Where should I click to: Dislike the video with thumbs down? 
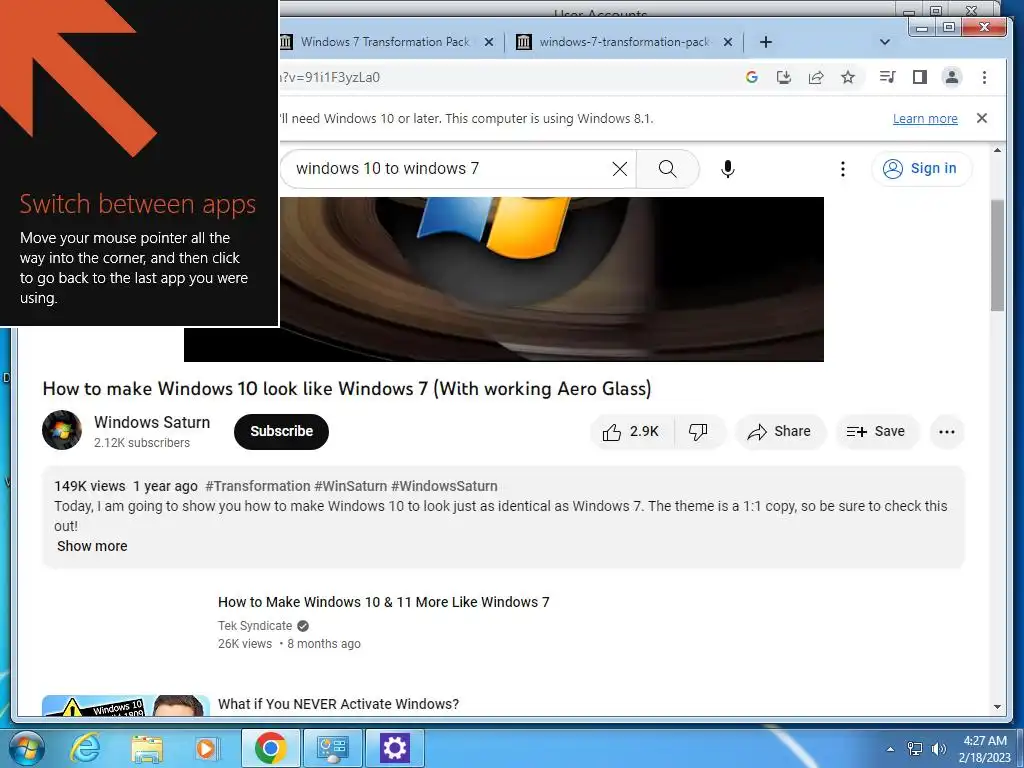tap(698, 432)
